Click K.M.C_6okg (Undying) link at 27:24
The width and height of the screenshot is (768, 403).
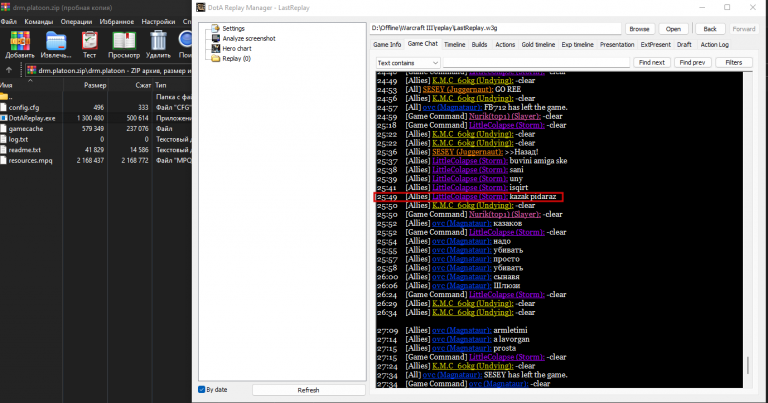pyautogui.click(x=473, y=366)
